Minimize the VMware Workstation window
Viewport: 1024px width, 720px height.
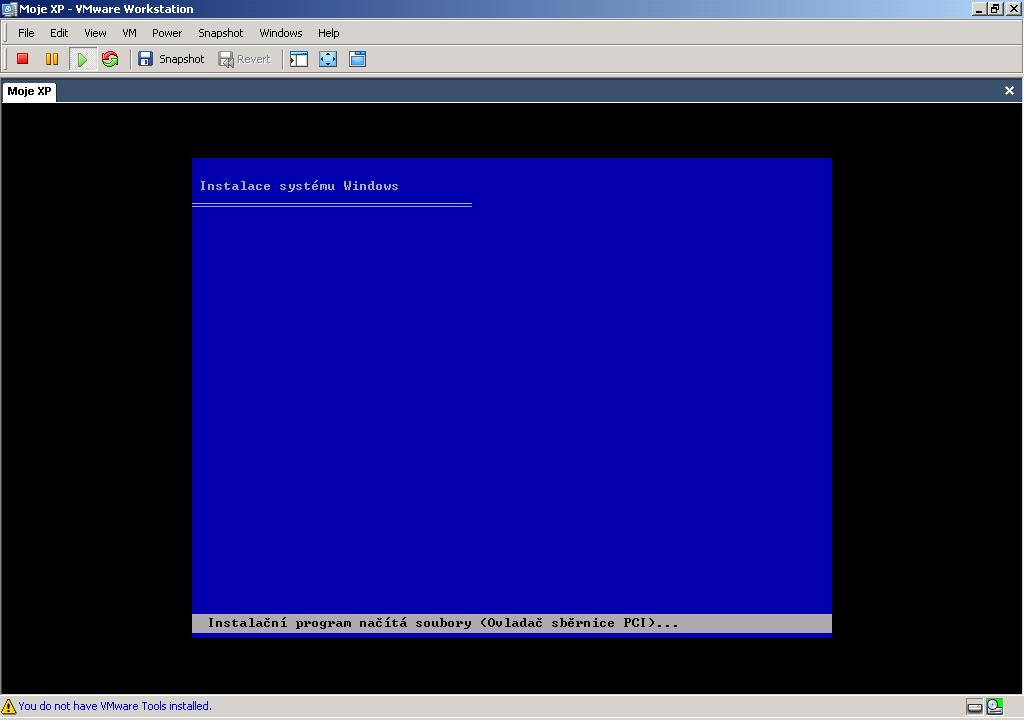(x=978, y=9)
